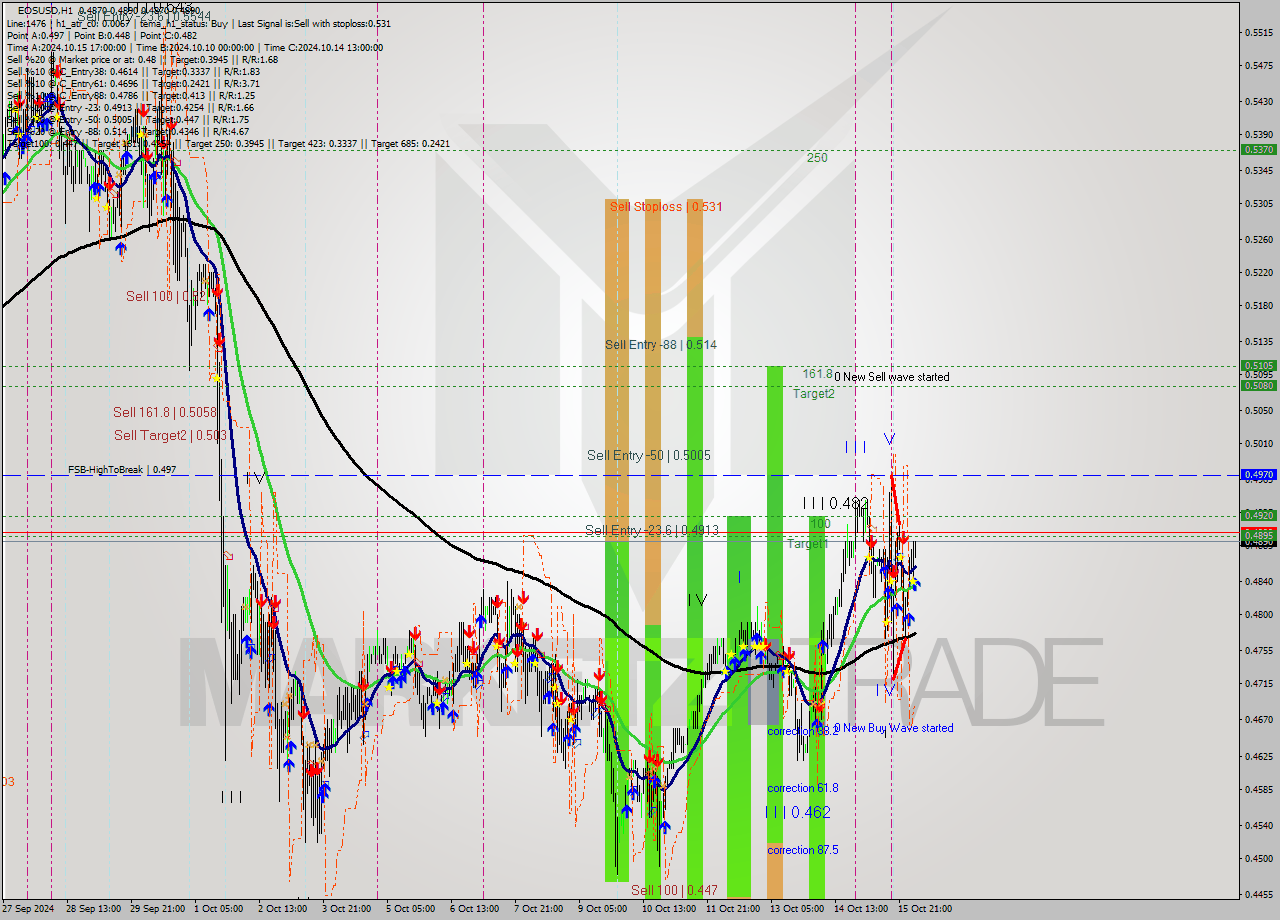This screenshot has height=920, width=1280.
Task: Click the '5 Oct 05:00' time label
Action: point(410,909)
